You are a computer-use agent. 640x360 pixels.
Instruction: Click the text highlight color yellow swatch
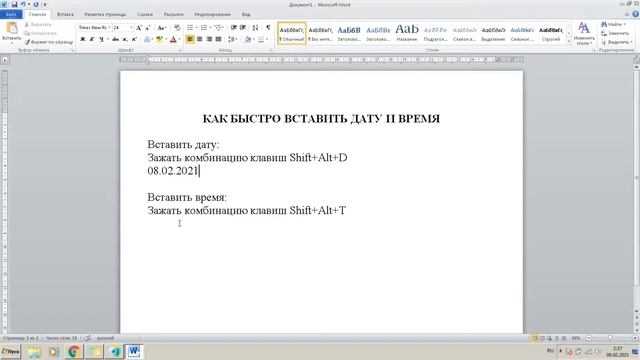click(x=160, y=39)
